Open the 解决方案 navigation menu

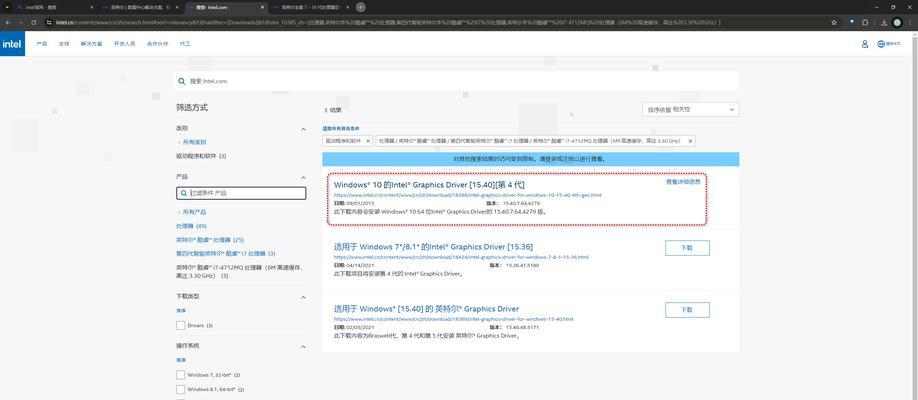[91, 44]
